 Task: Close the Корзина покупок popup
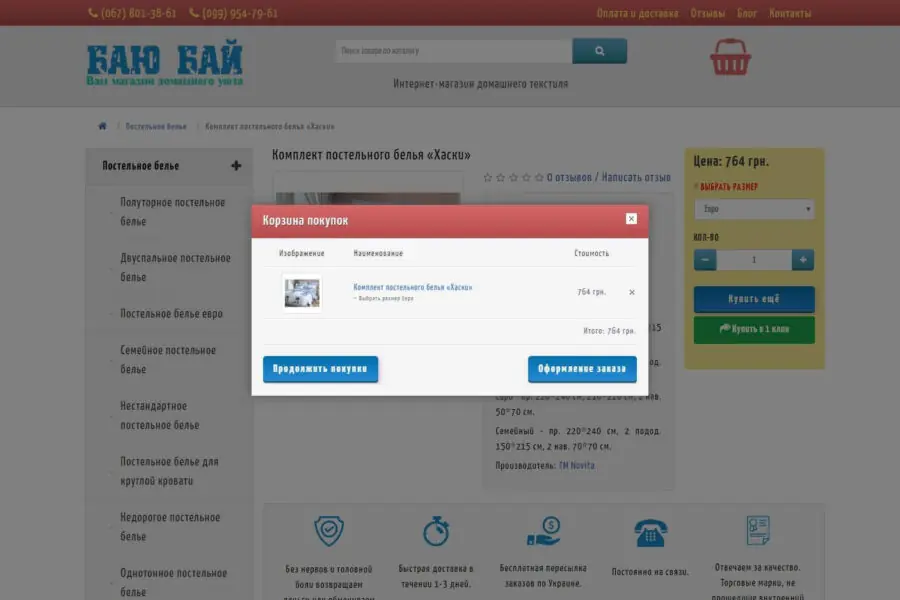pos(631,219)
